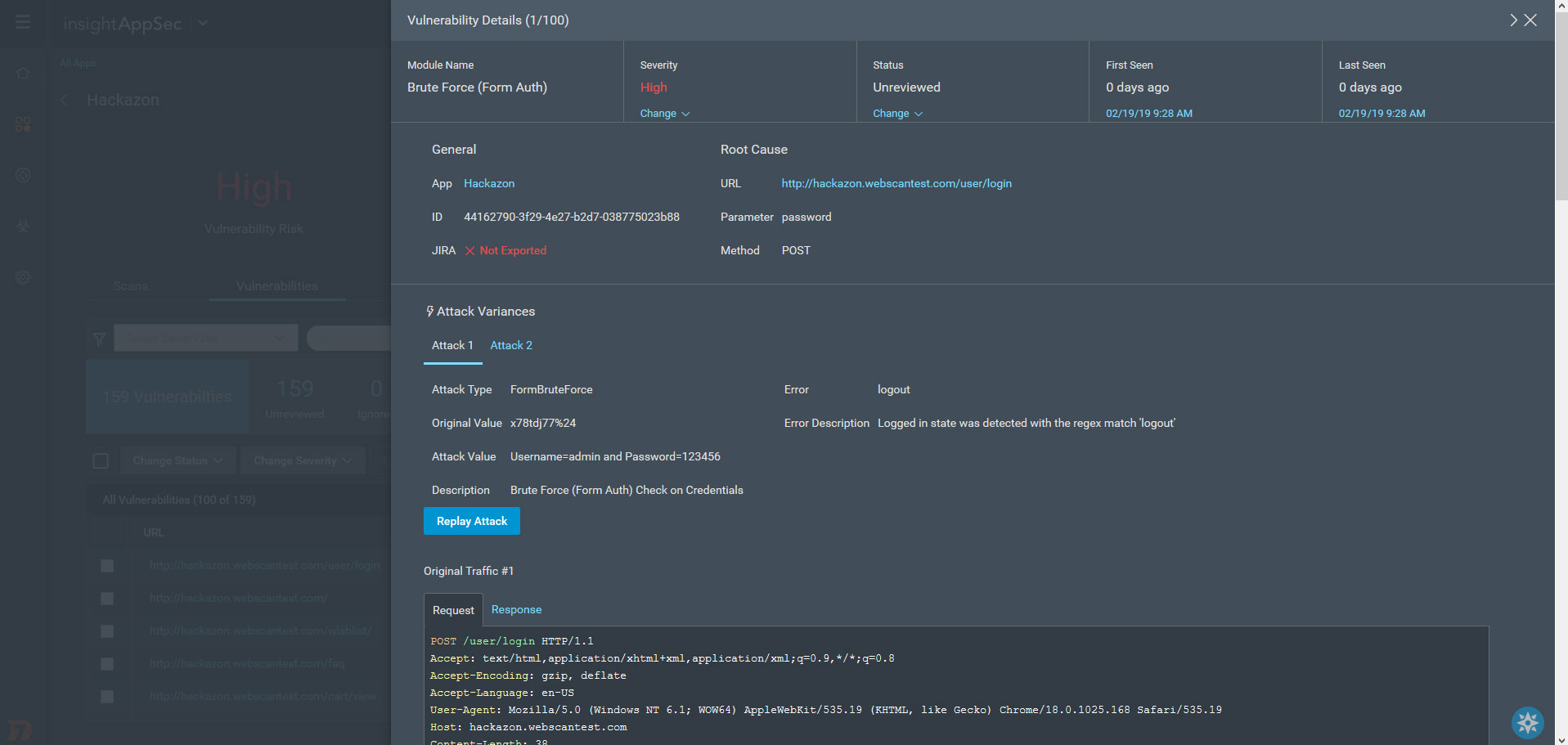This screenshot has height=745, width=1568.
Task: Click the Last Seen date 02/19/19 9:28 AM
Action: point(1382,114)
